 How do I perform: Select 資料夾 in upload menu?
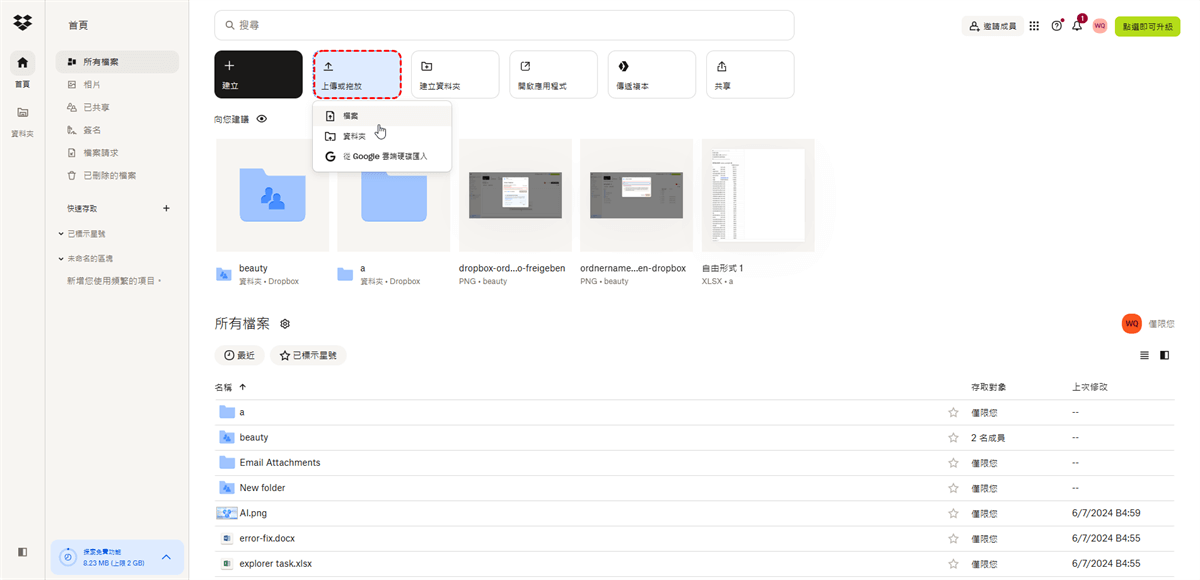[x=382, y=136]
